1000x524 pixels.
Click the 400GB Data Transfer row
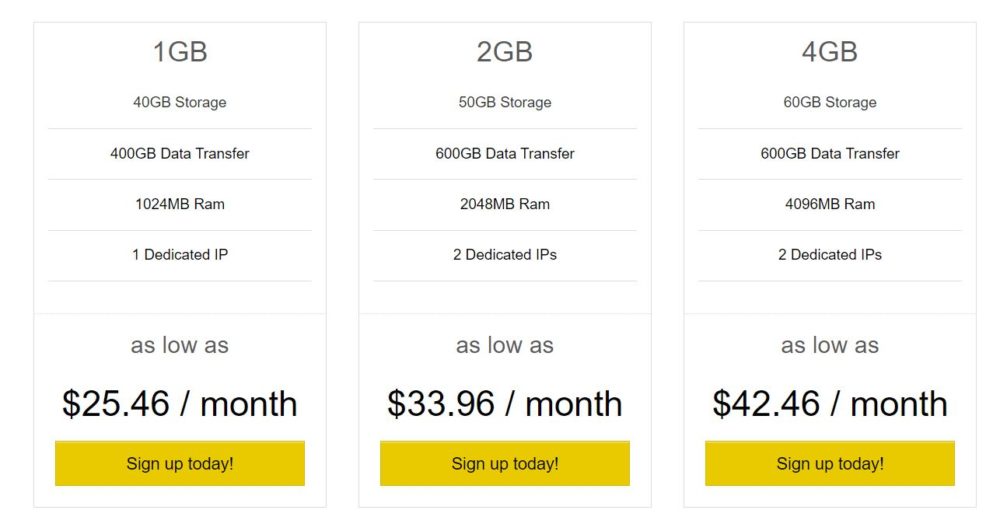180,154
